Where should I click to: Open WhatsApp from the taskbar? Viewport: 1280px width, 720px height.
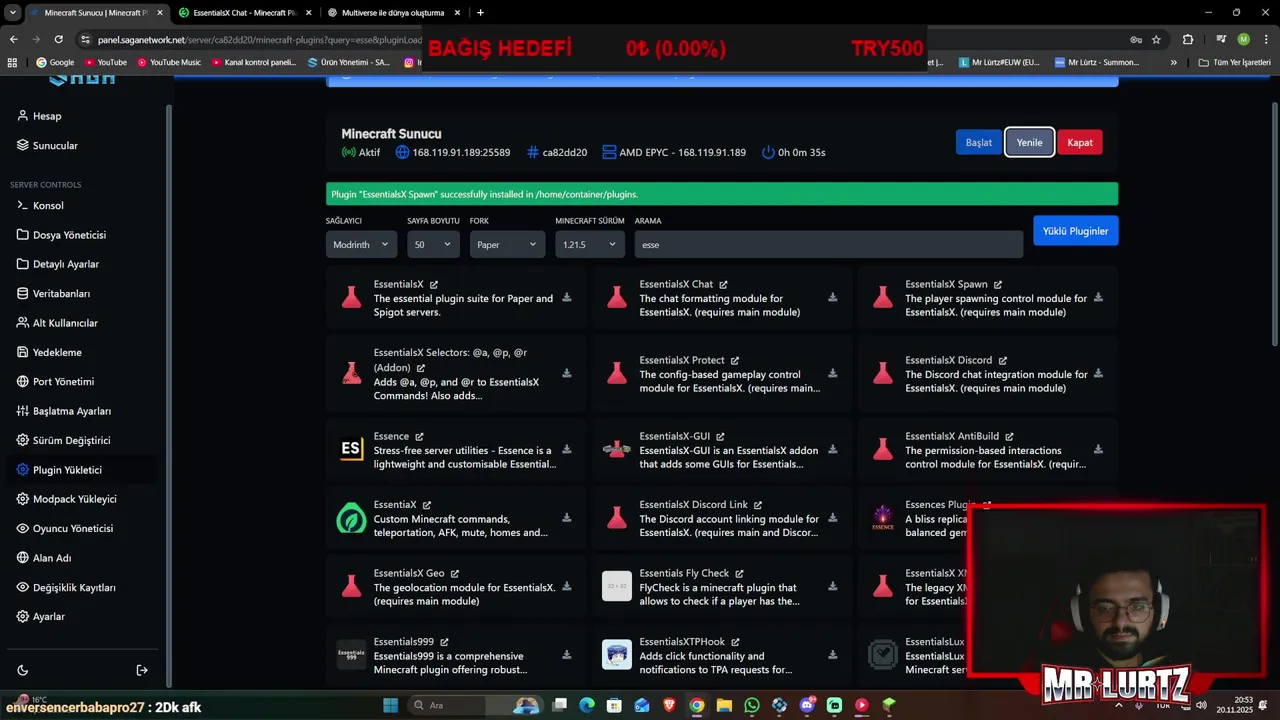[752, 705]
